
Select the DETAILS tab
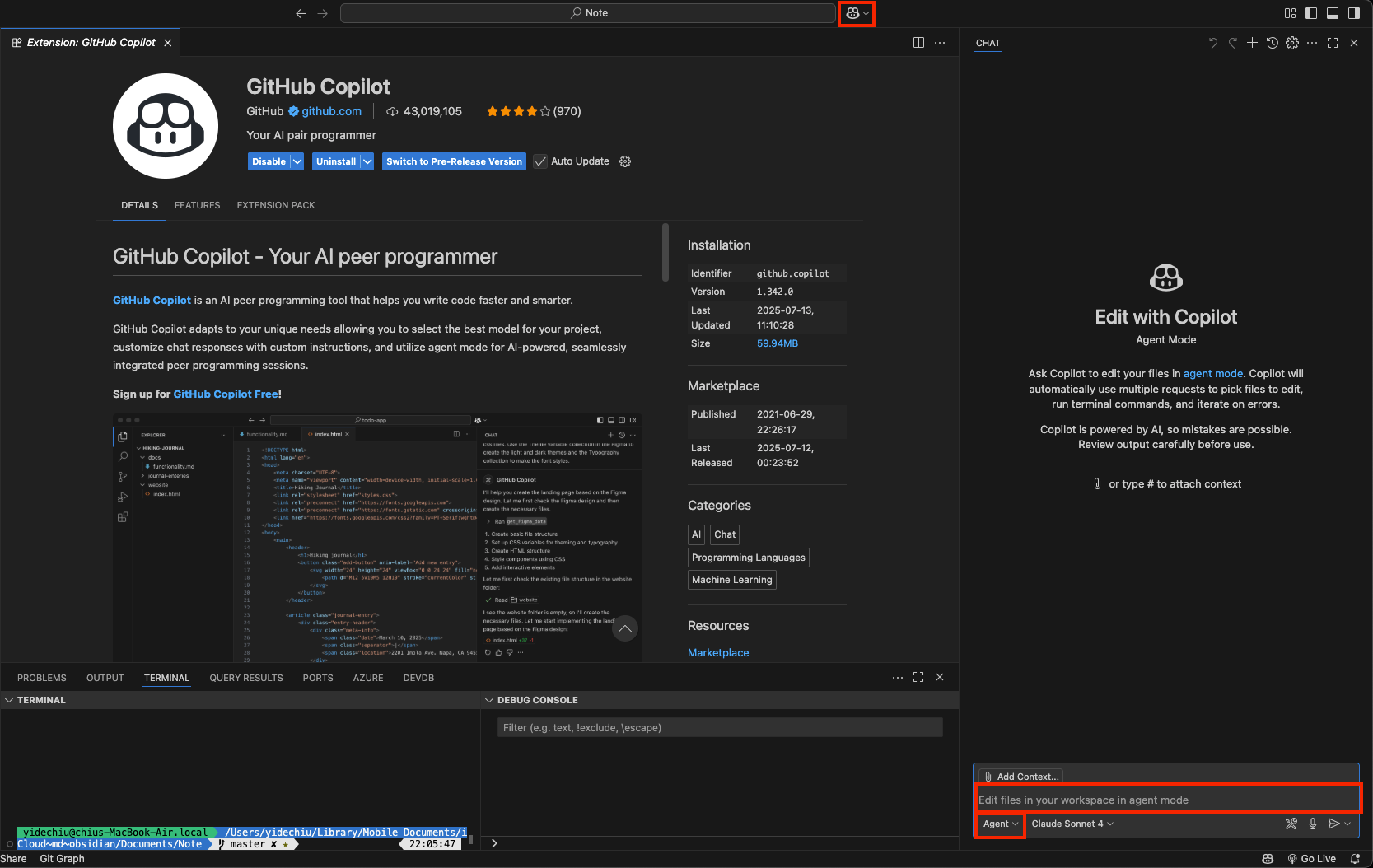click(x=139, y=205)
